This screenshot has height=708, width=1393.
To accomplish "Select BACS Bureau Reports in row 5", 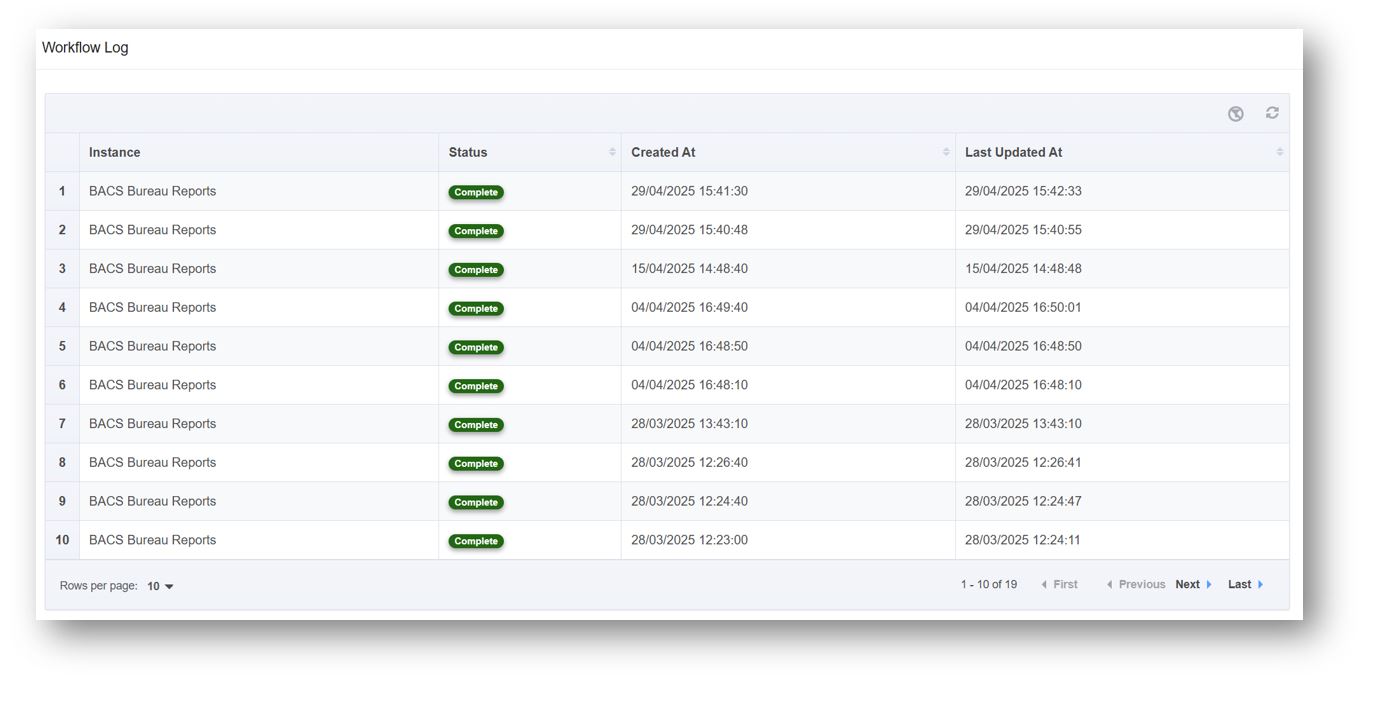I will click(152, 346).
